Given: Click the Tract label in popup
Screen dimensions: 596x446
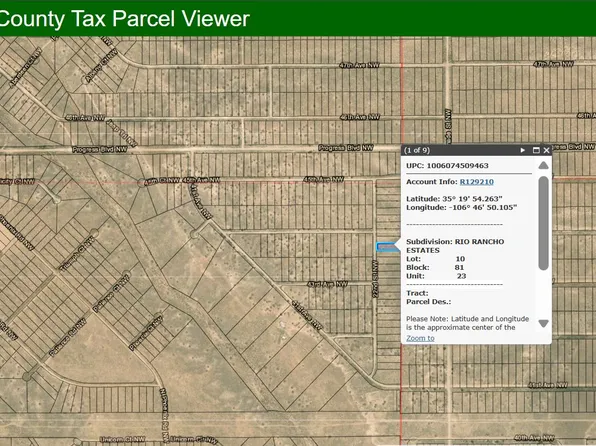Looking at the screenshot, I should click(x=417, y=293).
